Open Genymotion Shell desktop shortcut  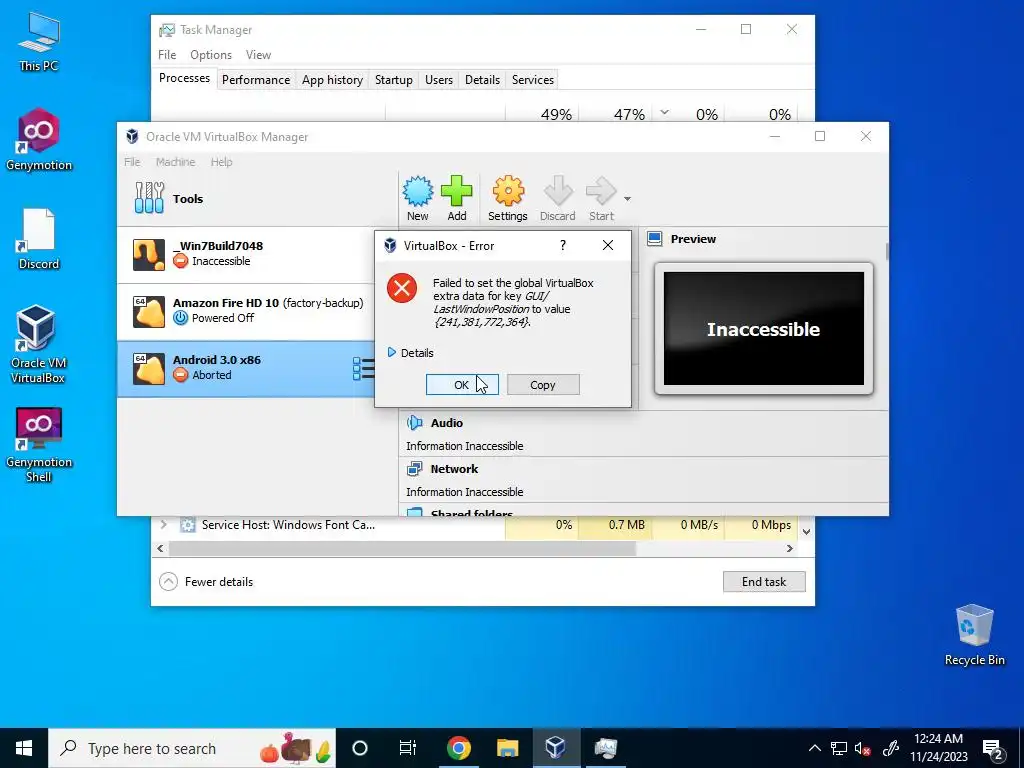[x=39, y=445]
